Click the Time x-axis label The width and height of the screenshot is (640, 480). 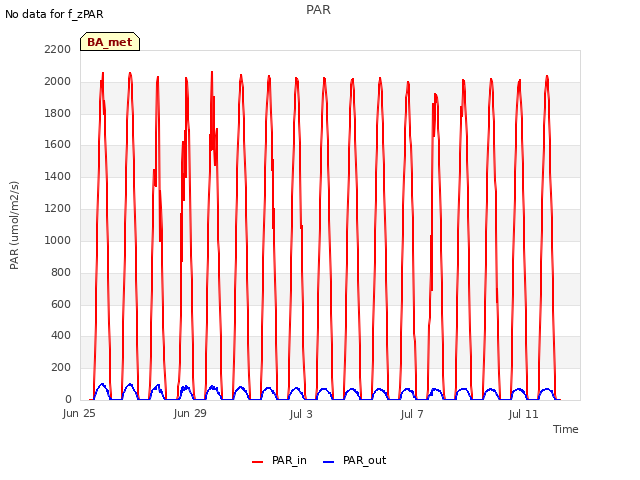pos(566,429)
